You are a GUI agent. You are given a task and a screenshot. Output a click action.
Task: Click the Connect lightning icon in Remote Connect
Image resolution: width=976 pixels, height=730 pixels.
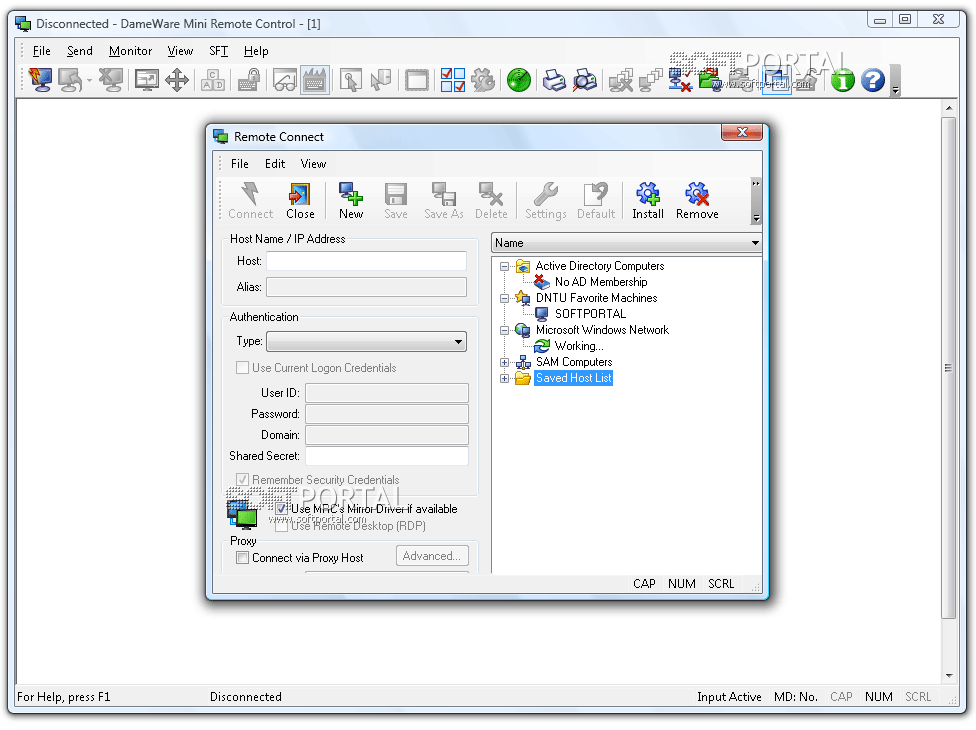point(250,200)
